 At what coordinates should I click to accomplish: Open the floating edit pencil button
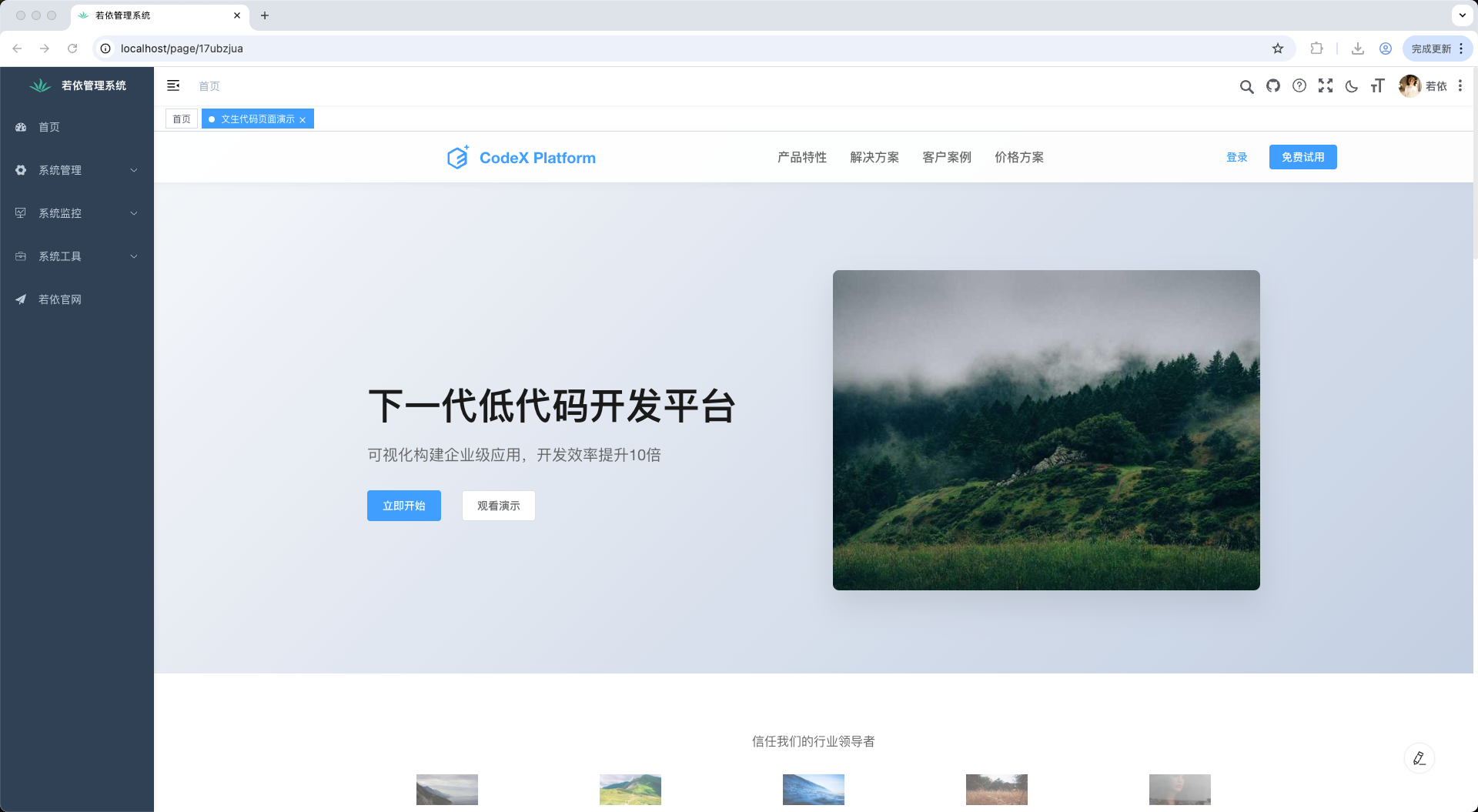1419,758
